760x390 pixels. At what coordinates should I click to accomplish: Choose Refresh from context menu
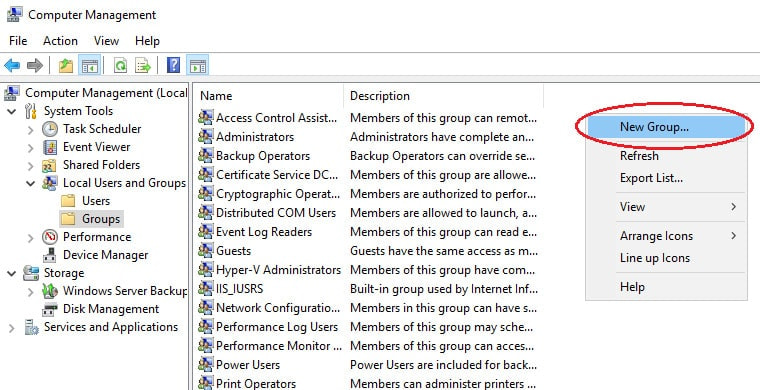click(666, 156)
